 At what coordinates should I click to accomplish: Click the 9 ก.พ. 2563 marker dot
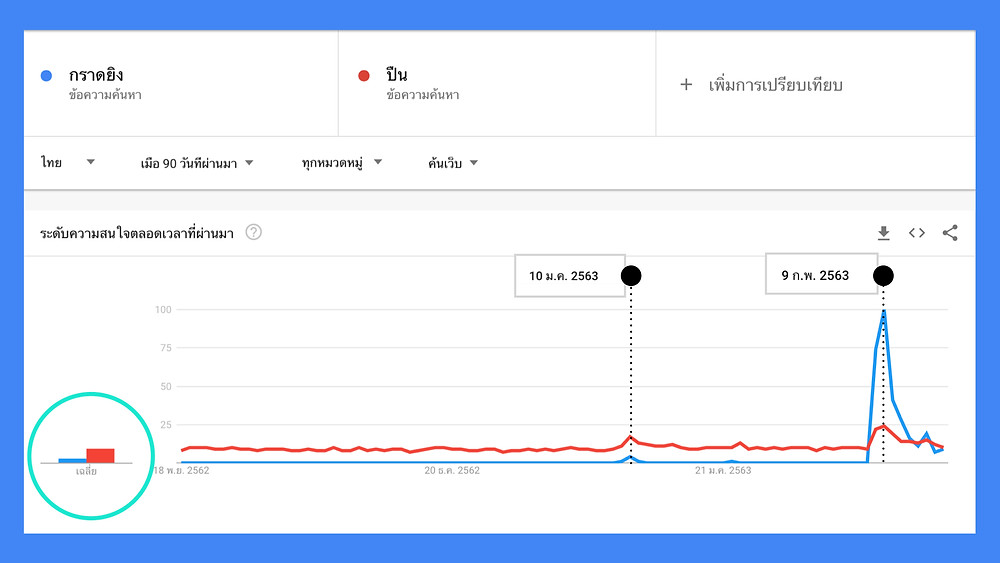(x=883, y=276)
